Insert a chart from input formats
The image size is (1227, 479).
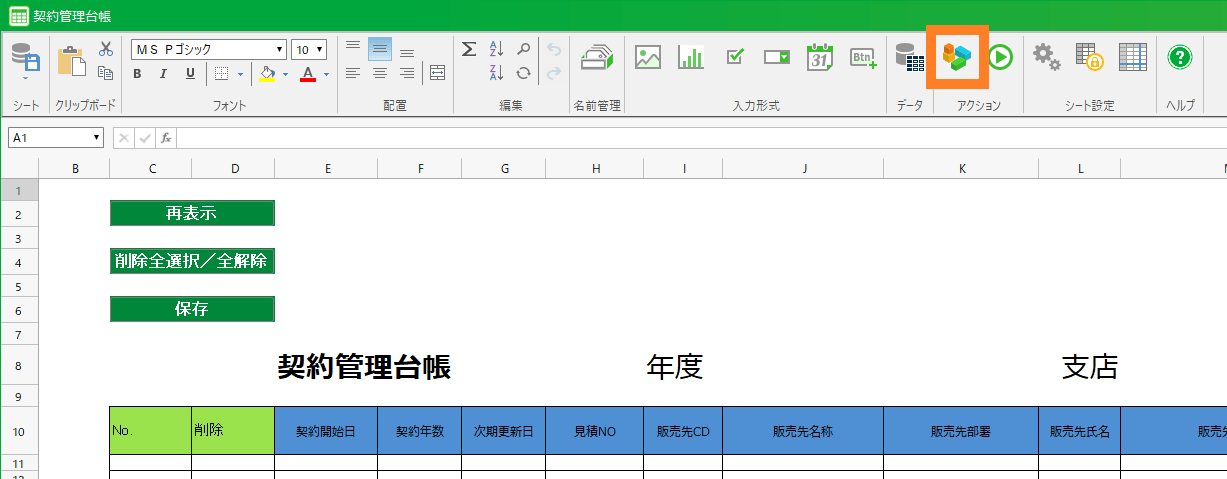(x=690, y=57)
